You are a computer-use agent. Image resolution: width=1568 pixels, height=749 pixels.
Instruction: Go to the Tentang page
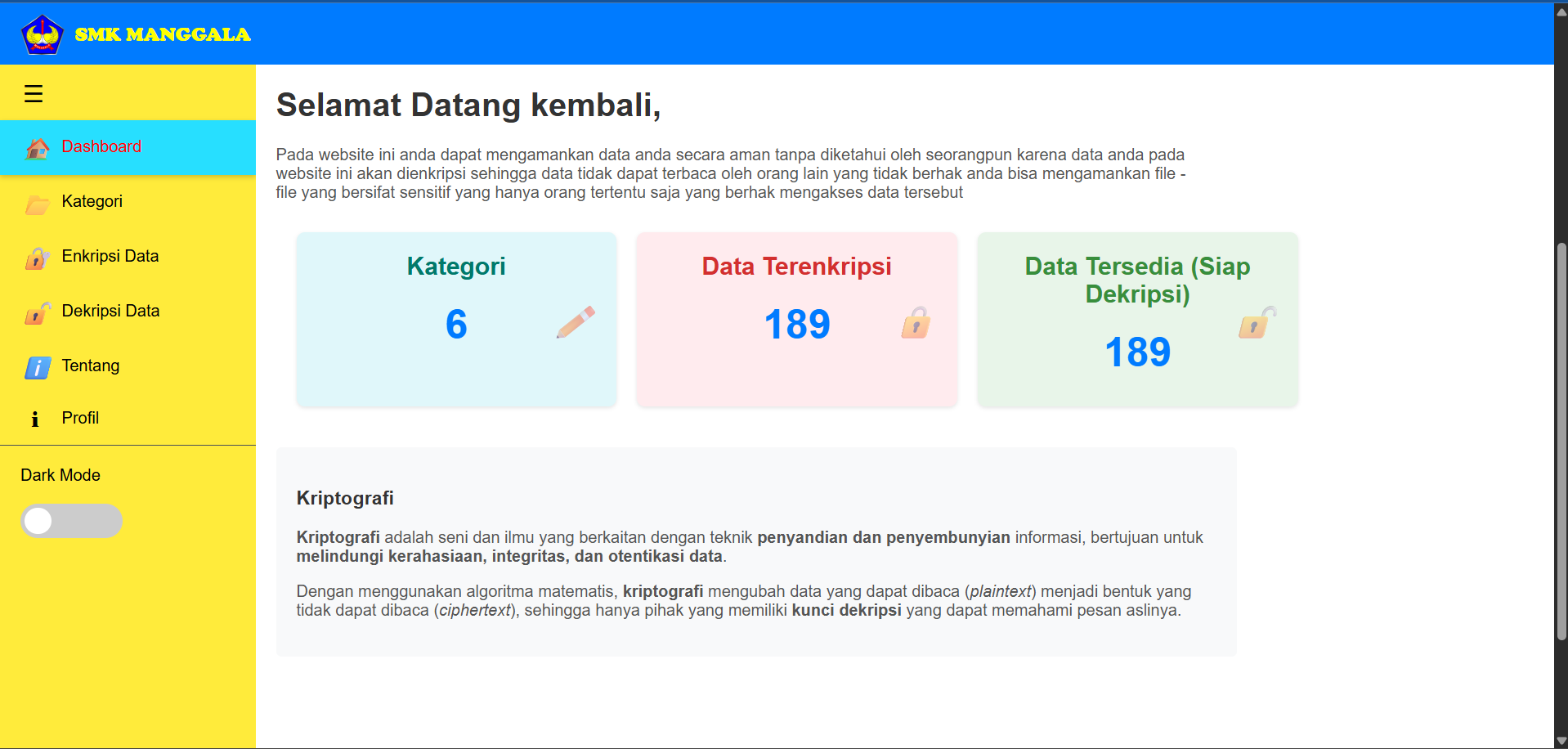(x=90, y=366)
